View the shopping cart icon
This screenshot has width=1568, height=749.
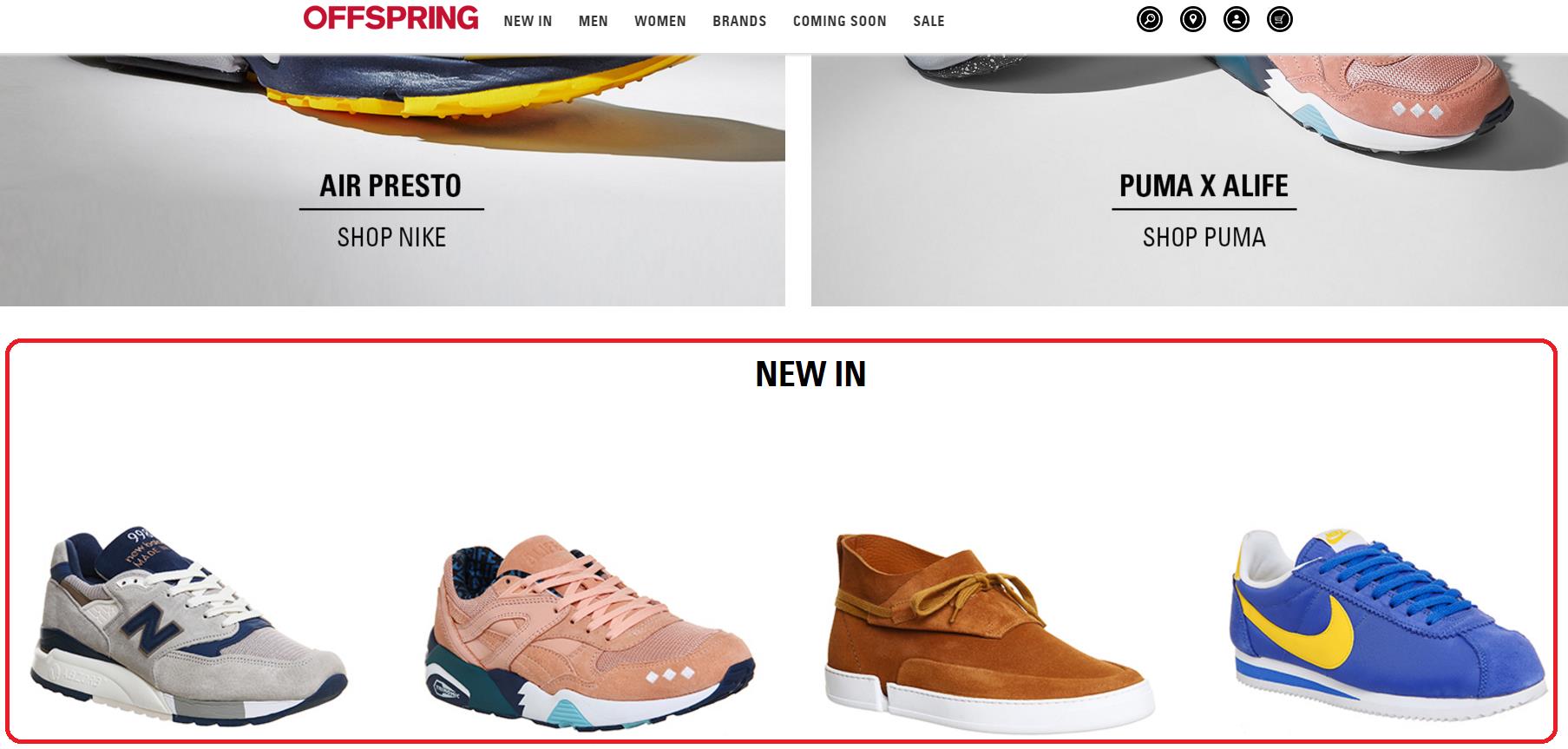pyautogui.click(x=1279, y=19)
